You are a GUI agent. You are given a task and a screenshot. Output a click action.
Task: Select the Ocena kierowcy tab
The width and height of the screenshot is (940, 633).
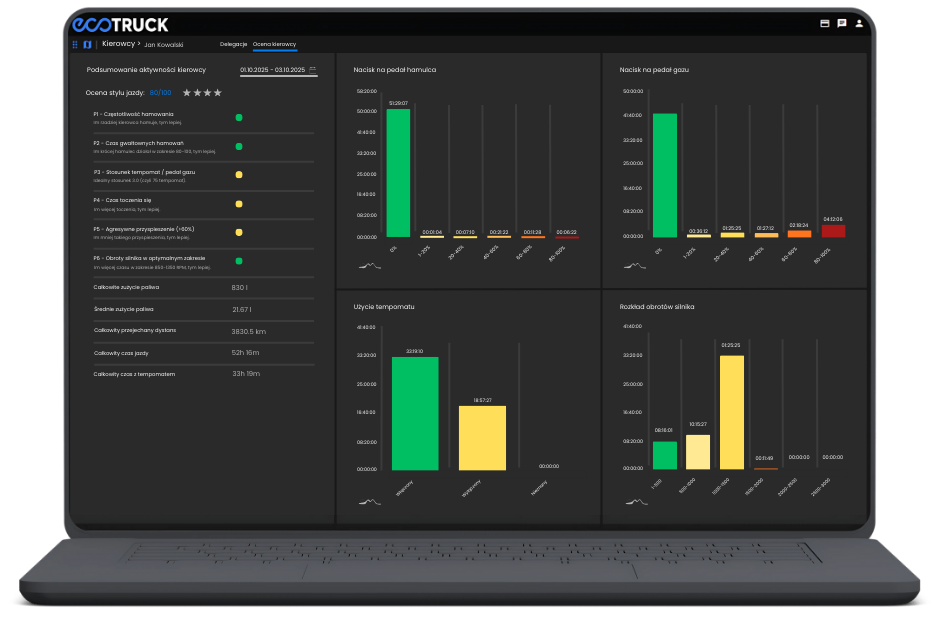point(275,44)
